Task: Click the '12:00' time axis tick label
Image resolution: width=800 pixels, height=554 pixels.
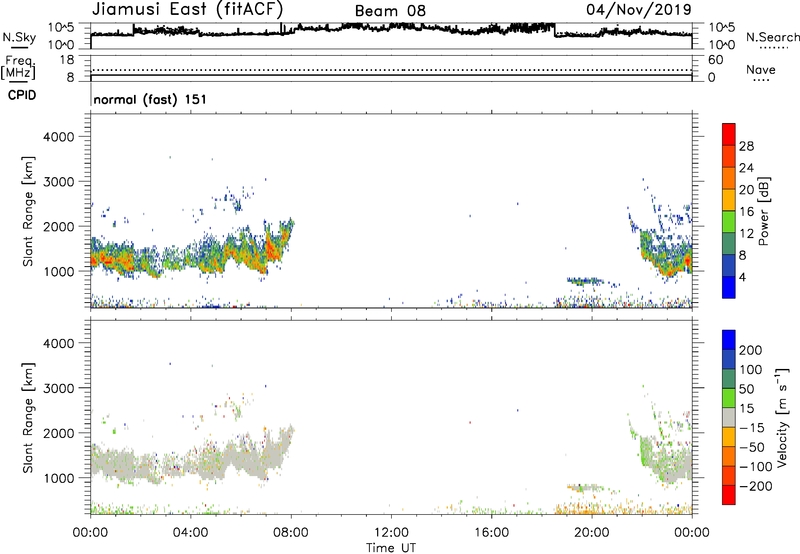Action: pos(391,533)
